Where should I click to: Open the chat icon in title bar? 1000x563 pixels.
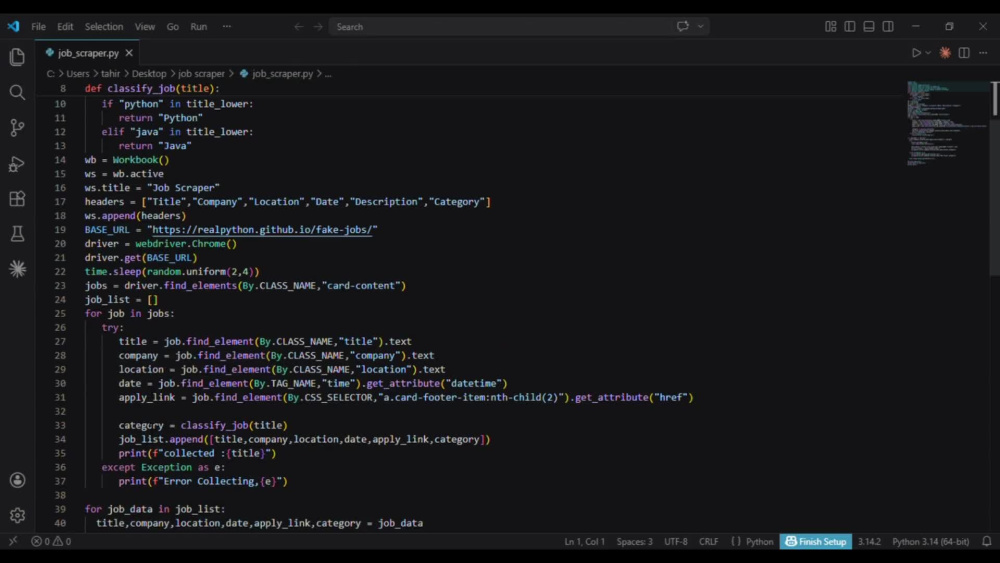tap(682, 26)
